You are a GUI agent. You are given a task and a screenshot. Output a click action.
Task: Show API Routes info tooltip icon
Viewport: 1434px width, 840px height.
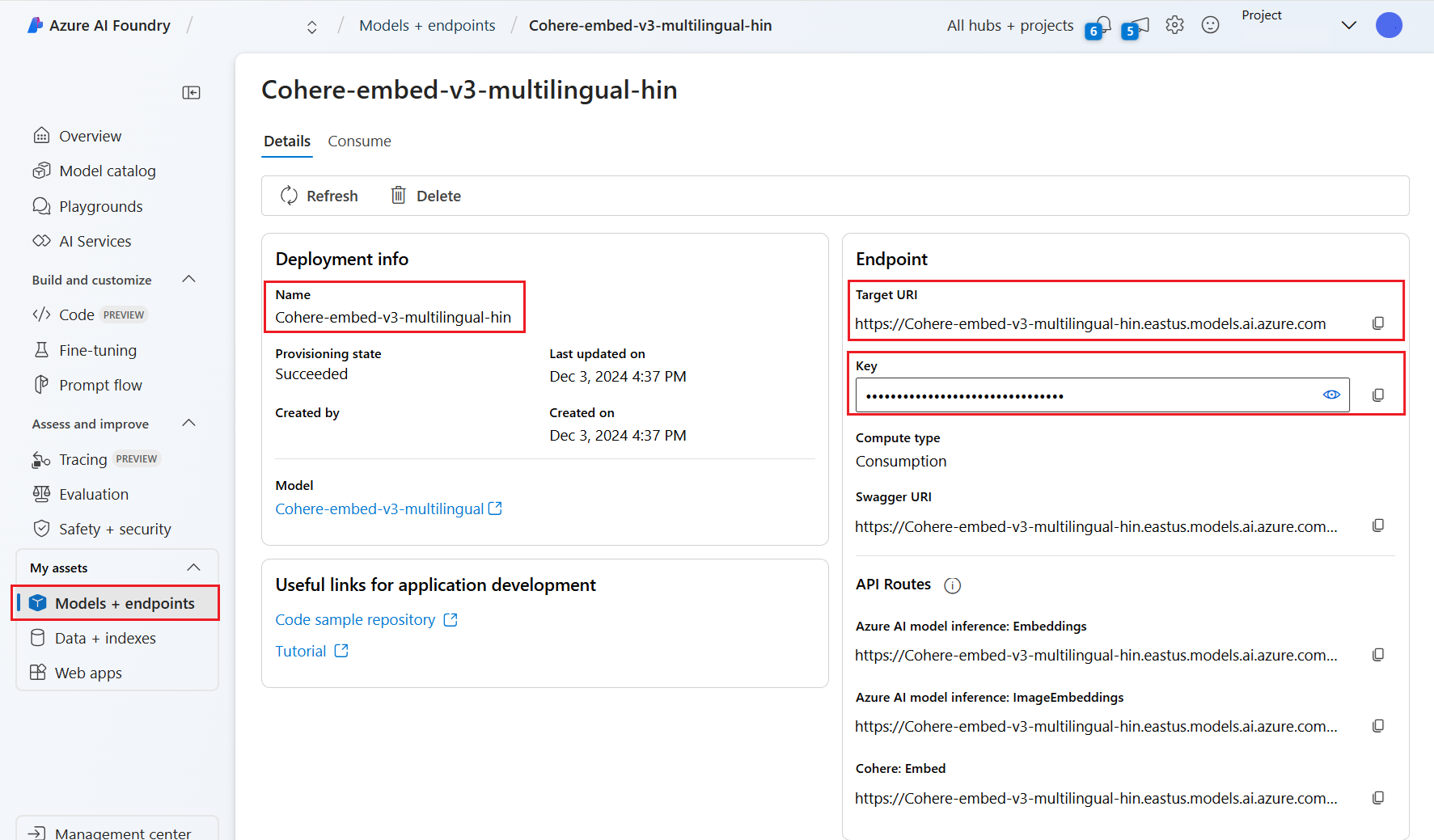pyautogui.click(x=953, y=585)
